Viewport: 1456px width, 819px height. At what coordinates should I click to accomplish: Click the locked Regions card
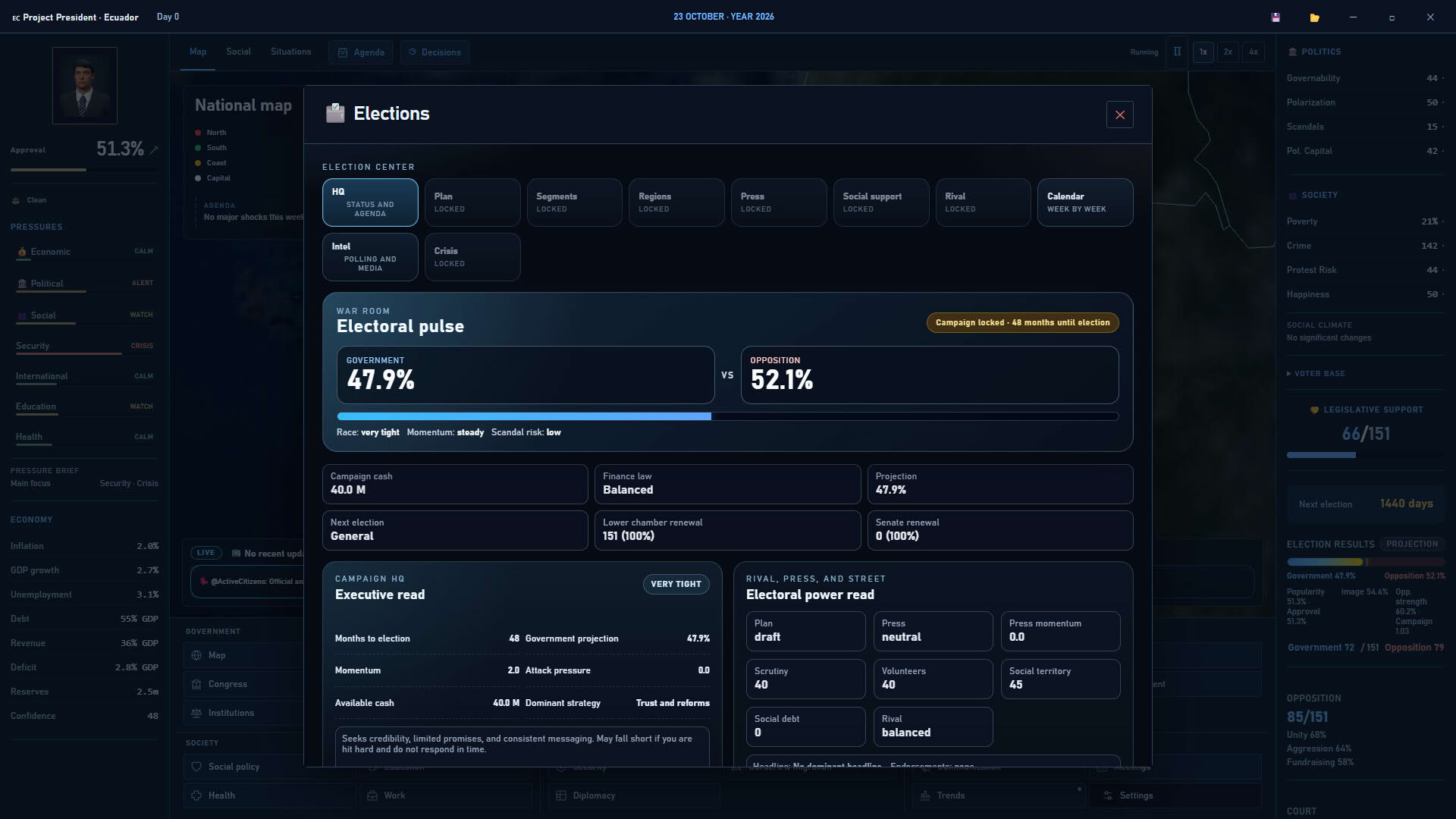(x=676, y=202)
